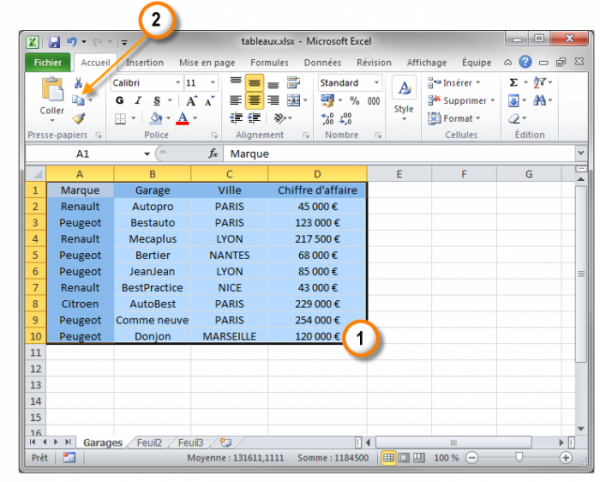Toggle underline S formatting
The width and height of the screenshot is (600, 482).
pyautogui.click(x=157, y=101)
